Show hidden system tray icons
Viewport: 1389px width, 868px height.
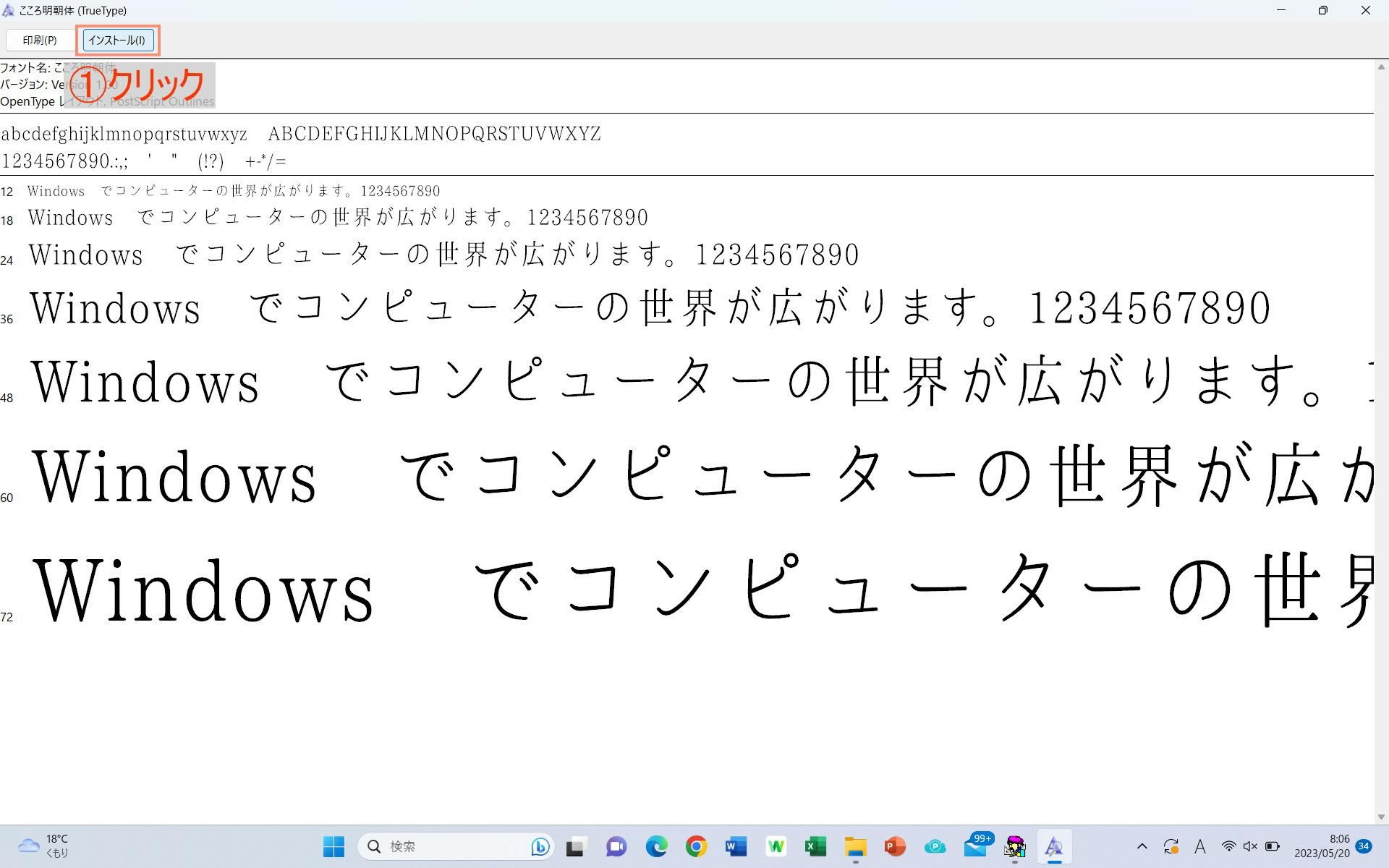(1142, 846)
